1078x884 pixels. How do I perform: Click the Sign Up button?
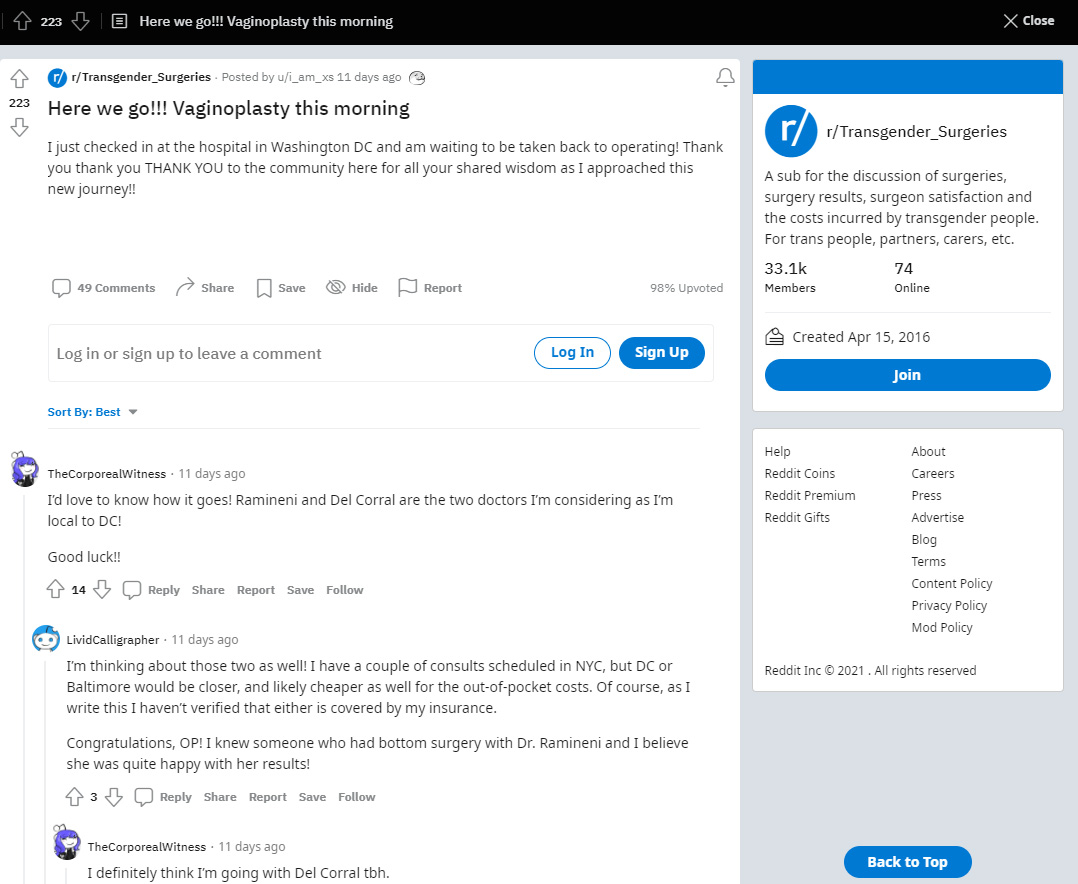tap(661, 352)
